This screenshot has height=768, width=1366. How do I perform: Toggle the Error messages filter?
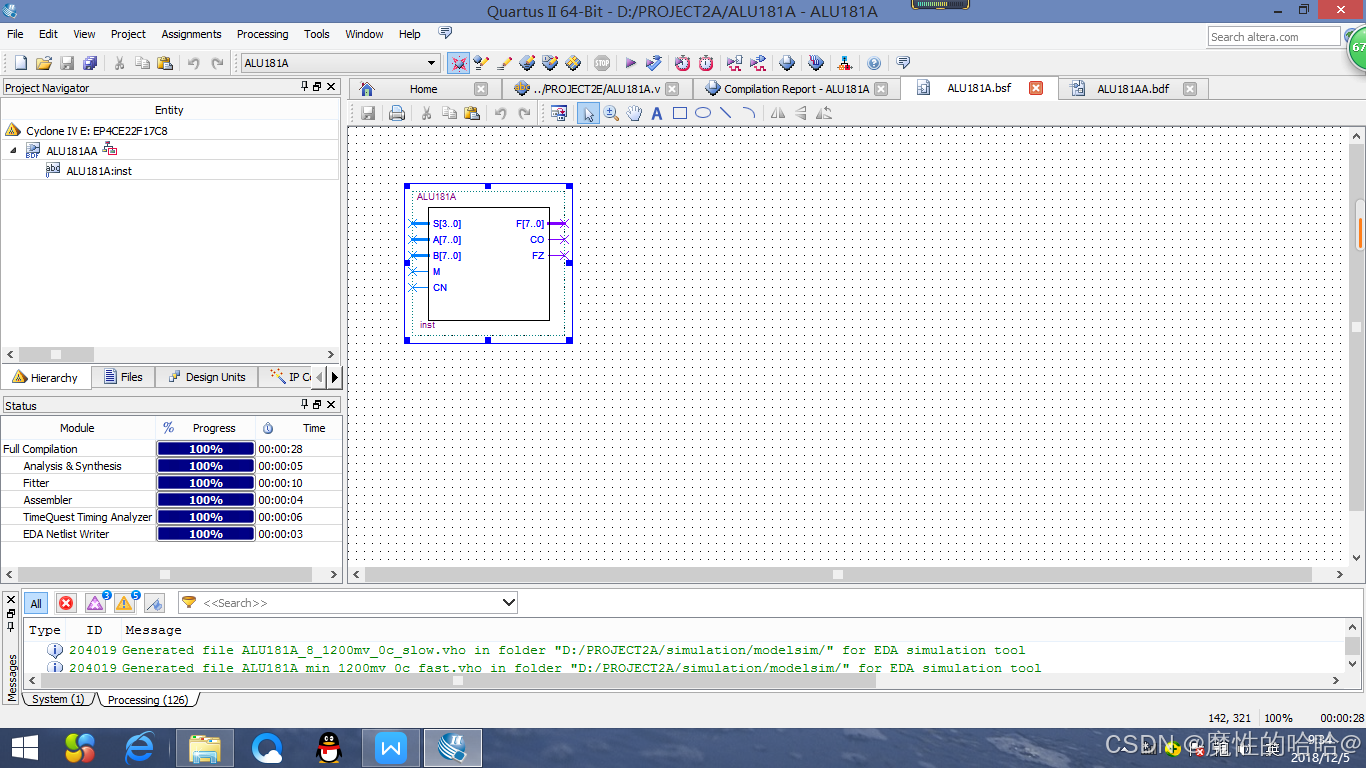tap(66, 603)
